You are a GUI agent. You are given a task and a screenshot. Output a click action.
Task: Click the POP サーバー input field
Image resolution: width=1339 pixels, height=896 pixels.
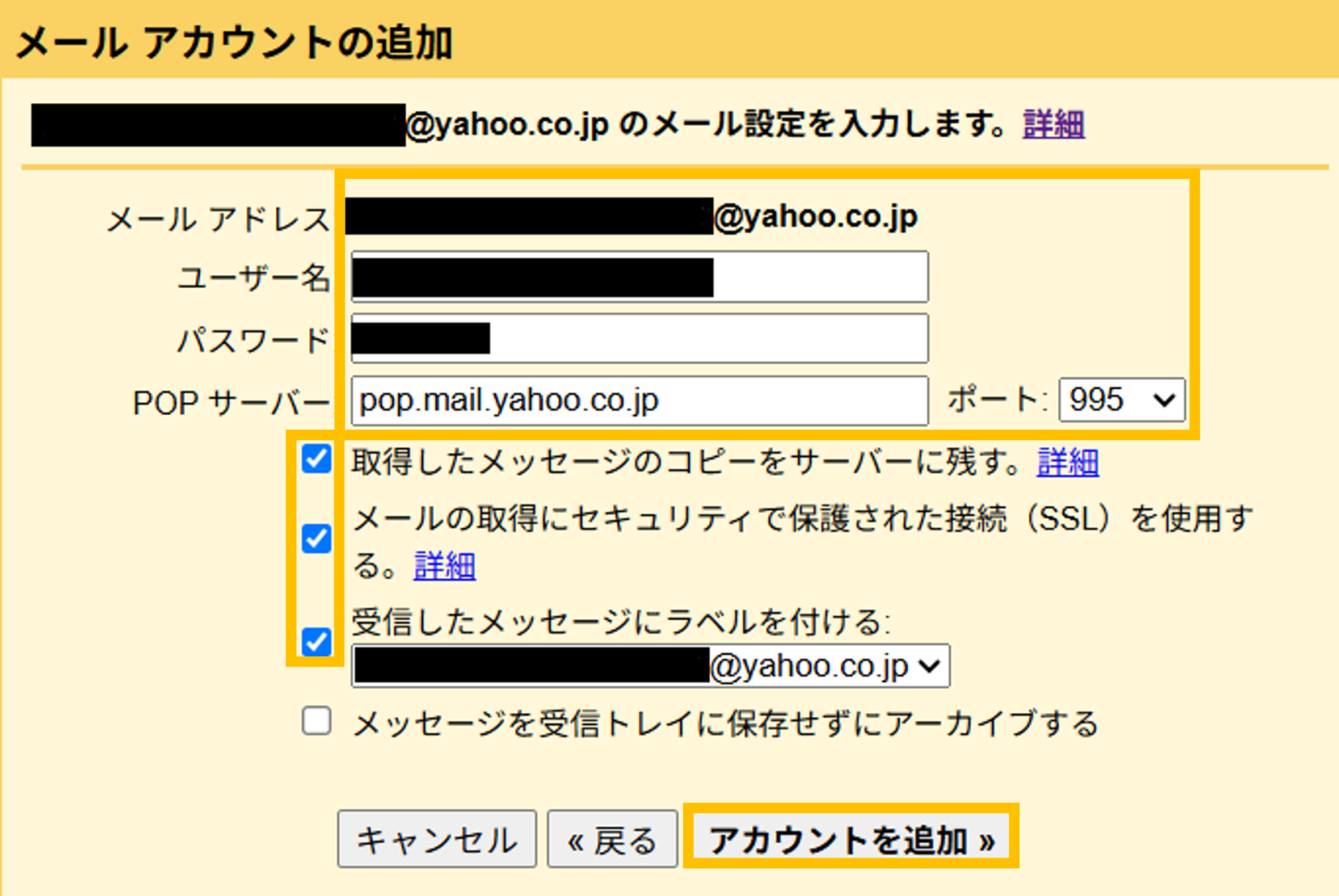pyautogui.click(x=640, y=401)
